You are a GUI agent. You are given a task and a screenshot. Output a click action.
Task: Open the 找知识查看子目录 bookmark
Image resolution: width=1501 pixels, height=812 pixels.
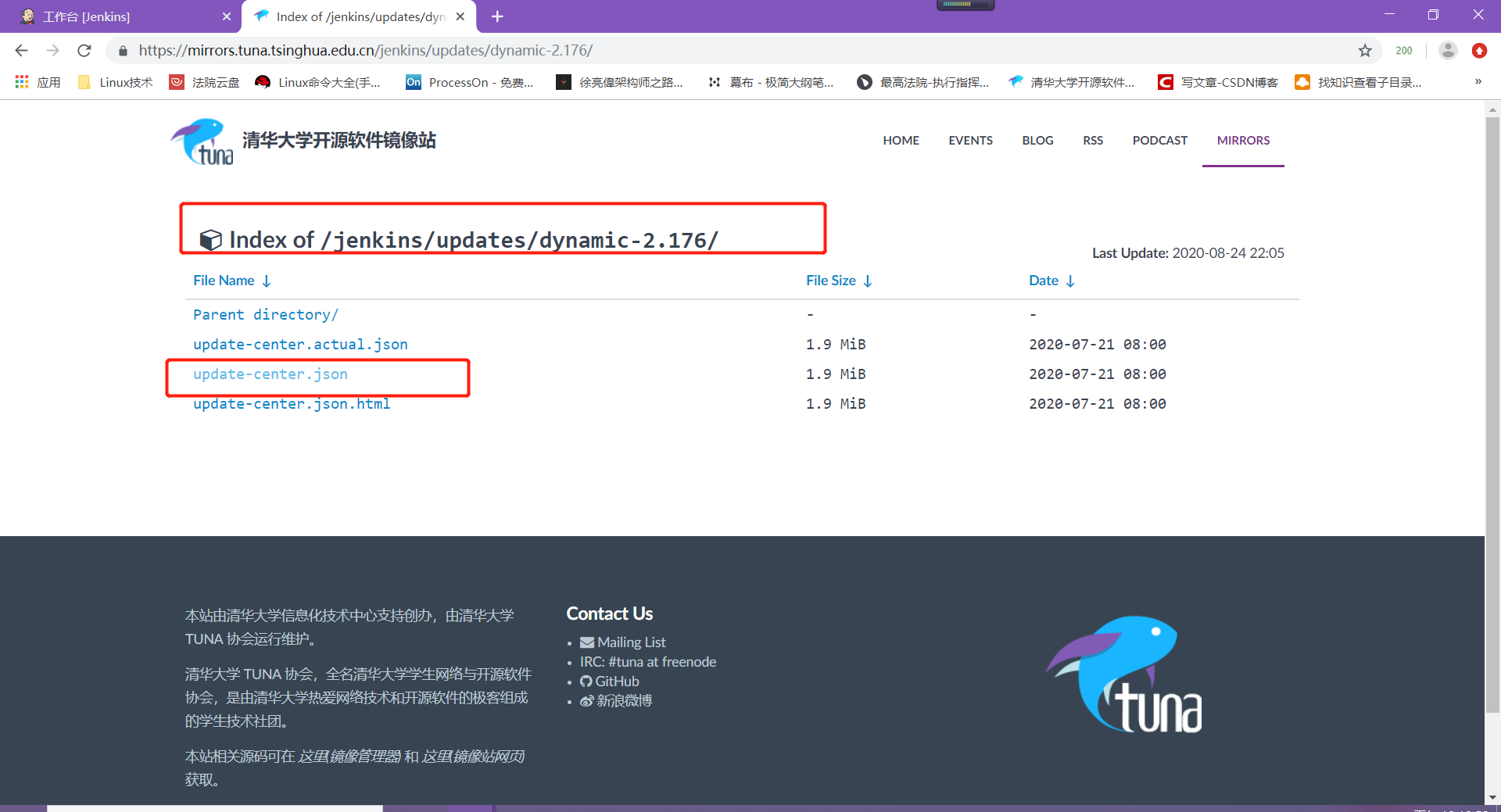pyautogui.click(x=1359, y=82)
